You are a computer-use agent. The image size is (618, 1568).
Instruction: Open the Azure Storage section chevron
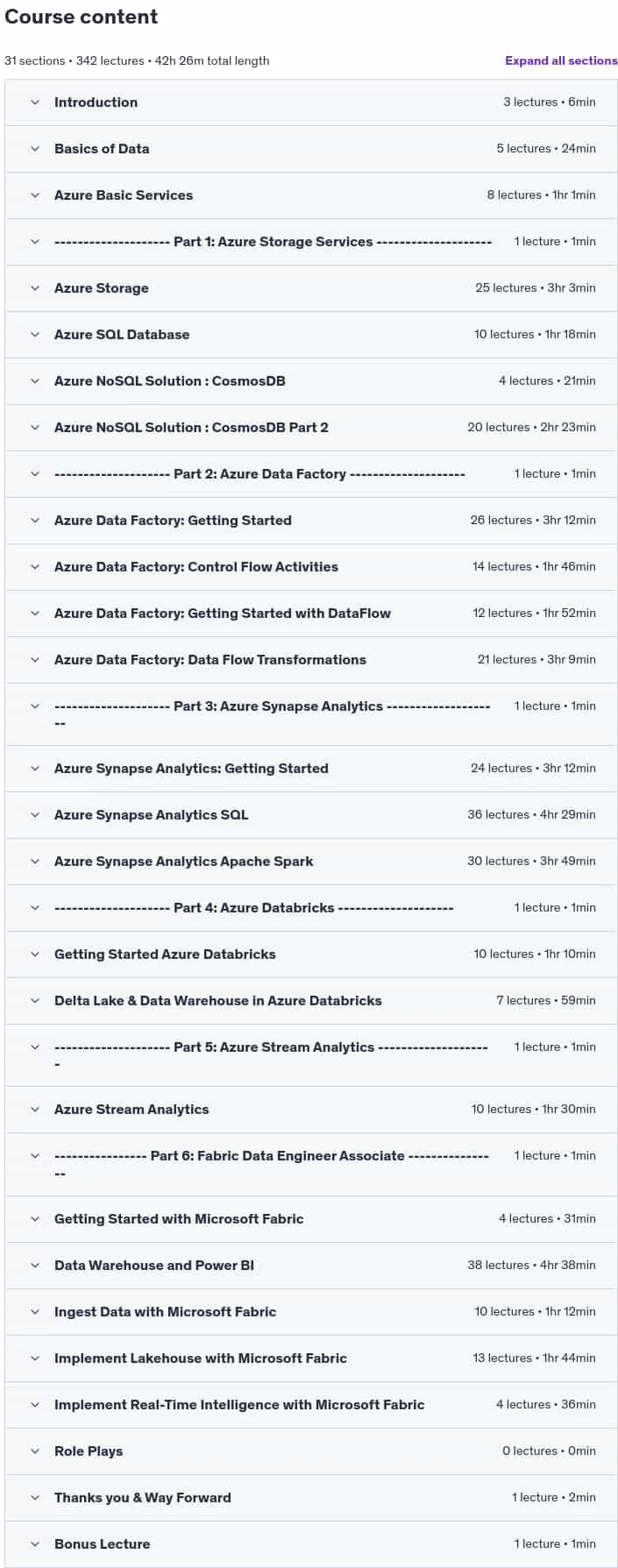[35, 288]
